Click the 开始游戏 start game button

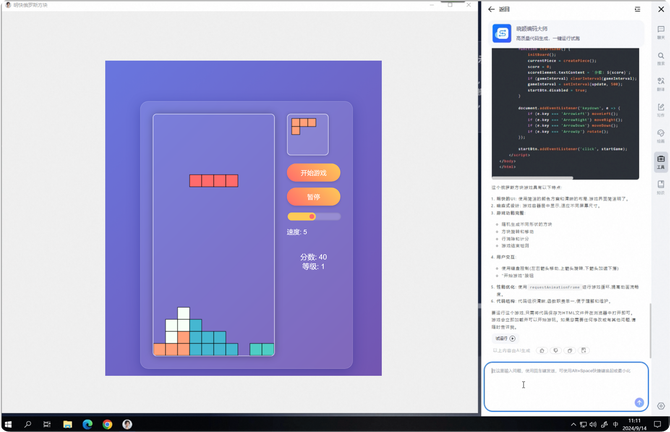314,173
